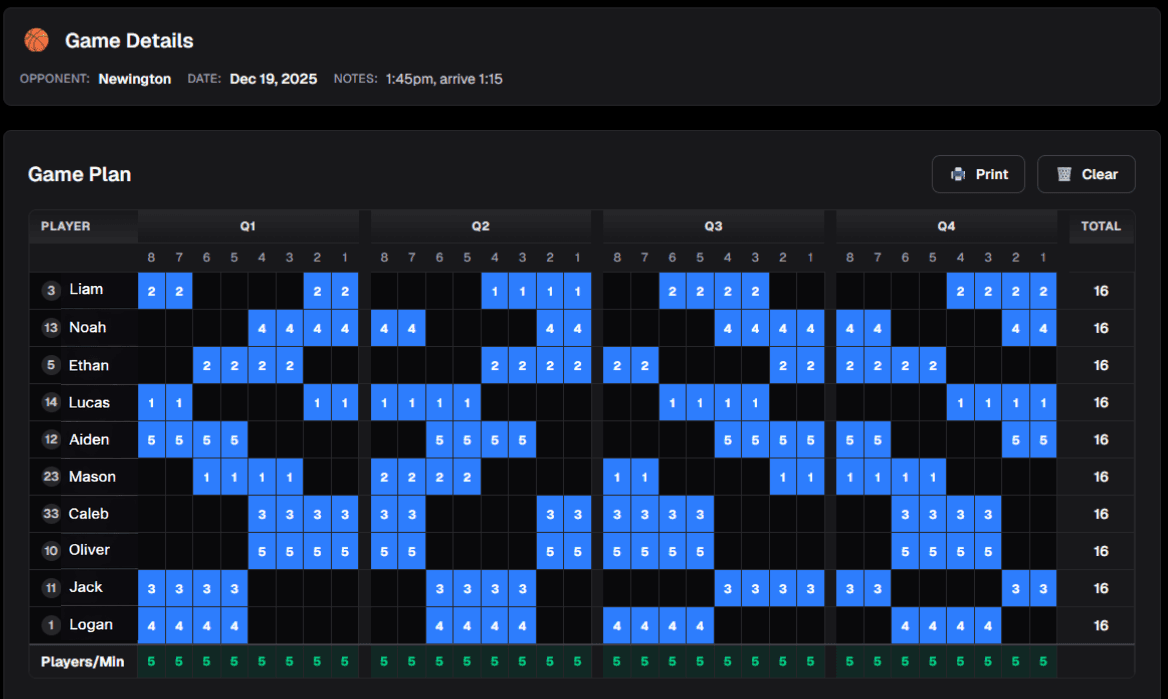Viewport: 1168px width, 699px height.
Task: Click the Q3 quarter column header
Action: (x=713, y=226)
